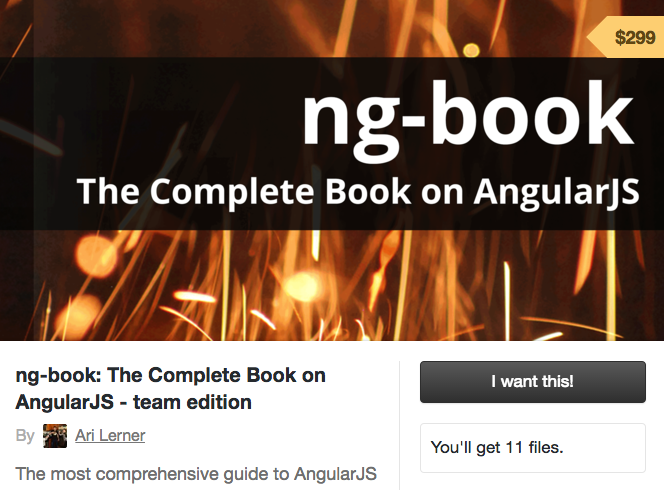Click the number '11' in the files notice
The width and height of the screenshot is (664, 490).
pos(513,447)
